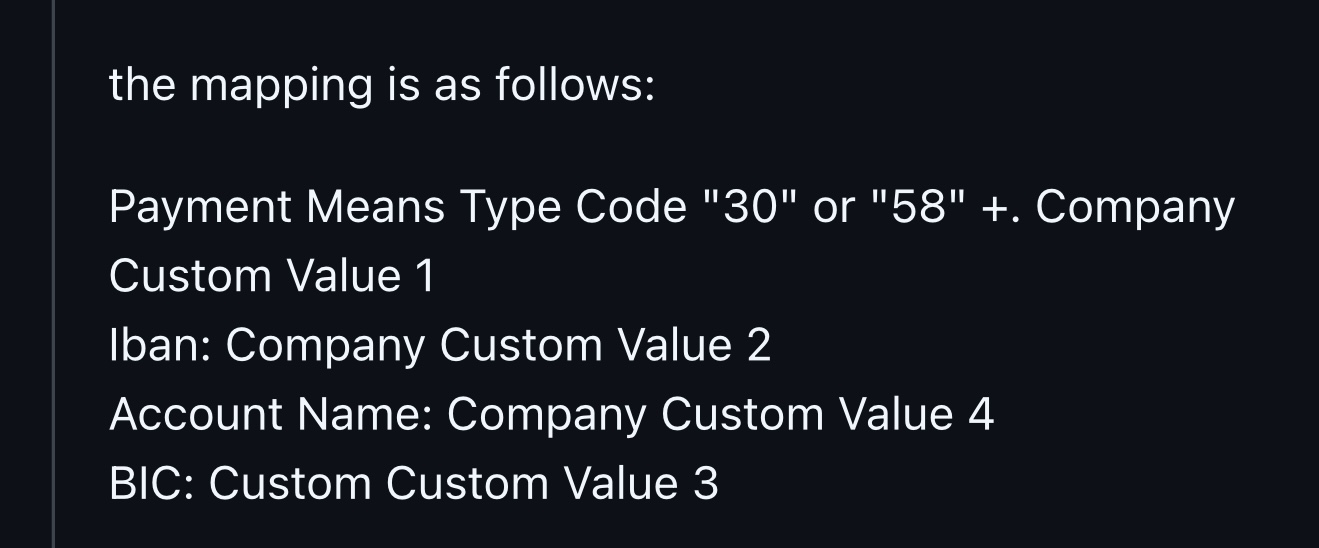Click the digit "4" ending the Account Name line

pyautogui.click(x=980, y=415)
